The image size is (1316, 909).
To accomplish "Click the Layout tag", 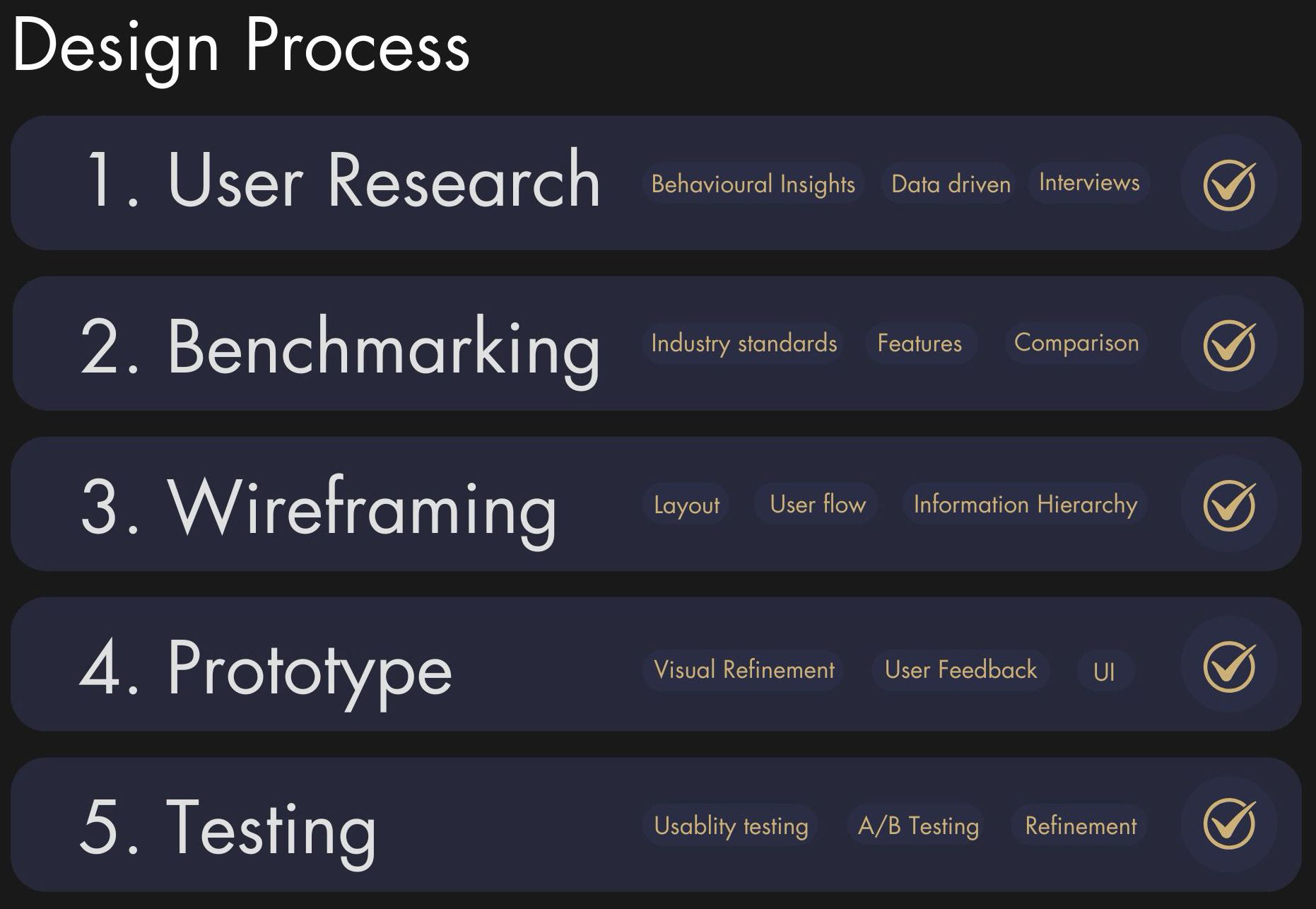I will click(x=686, y=505).
